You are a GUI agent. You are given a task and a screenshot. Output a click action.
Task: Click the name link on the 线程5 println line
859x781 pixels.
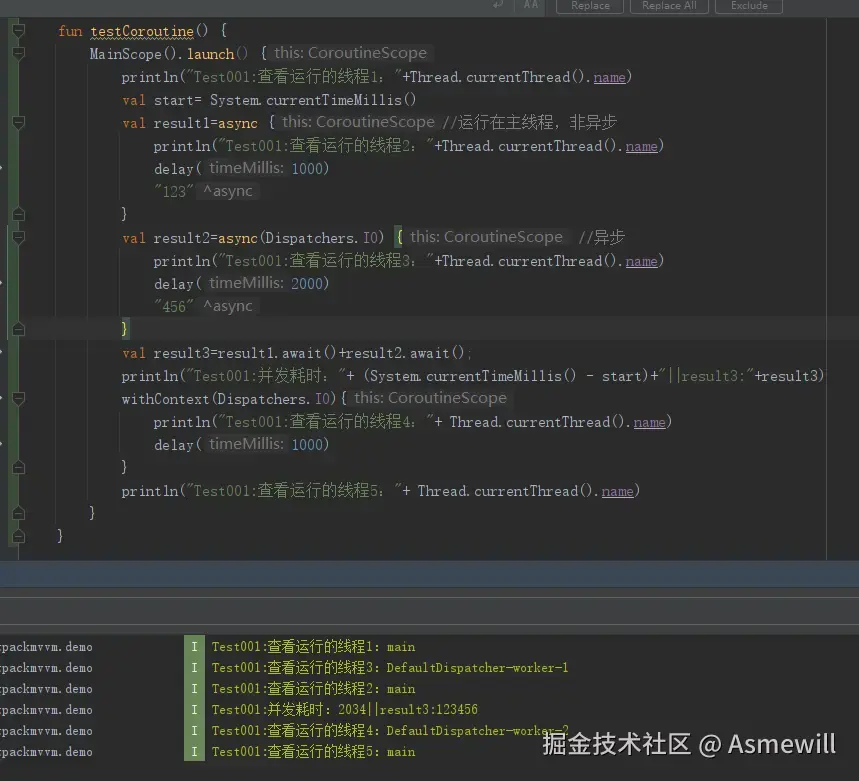coord(617,491)
